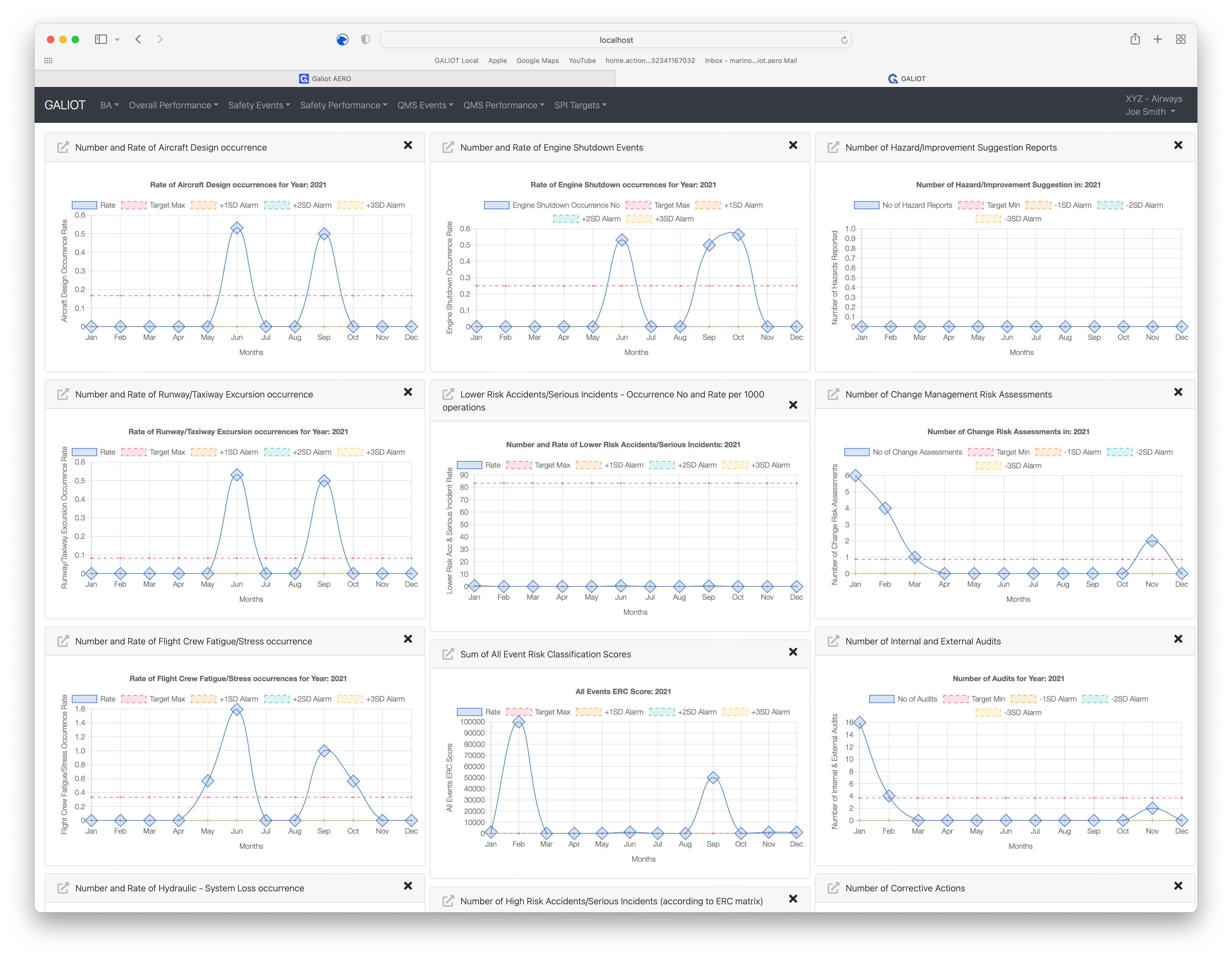Open privacy report shield icon

click(x=365, y=40)
